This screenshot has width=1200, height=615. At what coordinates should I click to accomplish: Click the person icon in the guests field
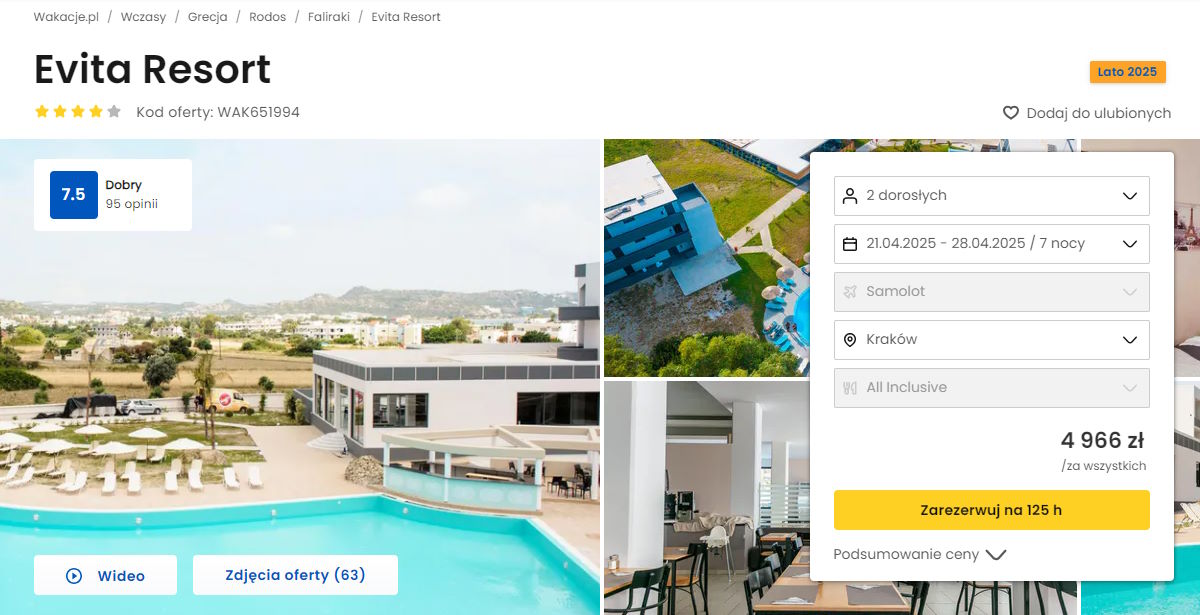(x=850, y=195)
